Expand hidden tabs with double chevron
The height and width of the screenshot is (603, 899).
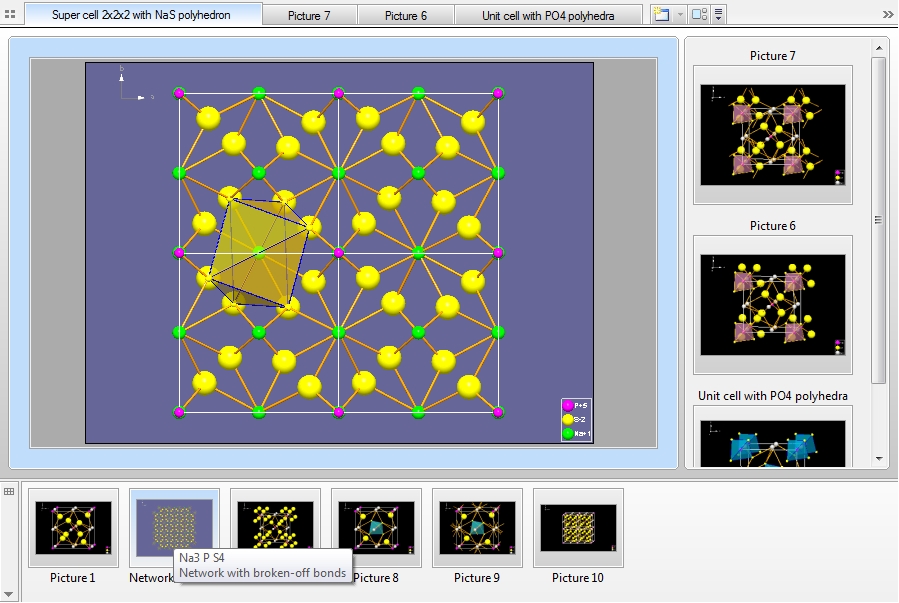tap(888, 15)
